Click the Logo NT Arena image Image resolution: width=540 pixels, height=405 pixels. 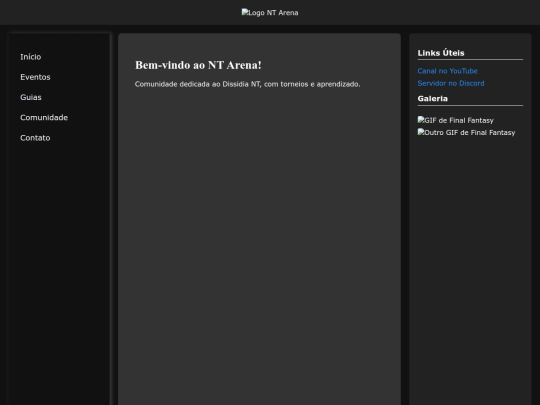270,13
